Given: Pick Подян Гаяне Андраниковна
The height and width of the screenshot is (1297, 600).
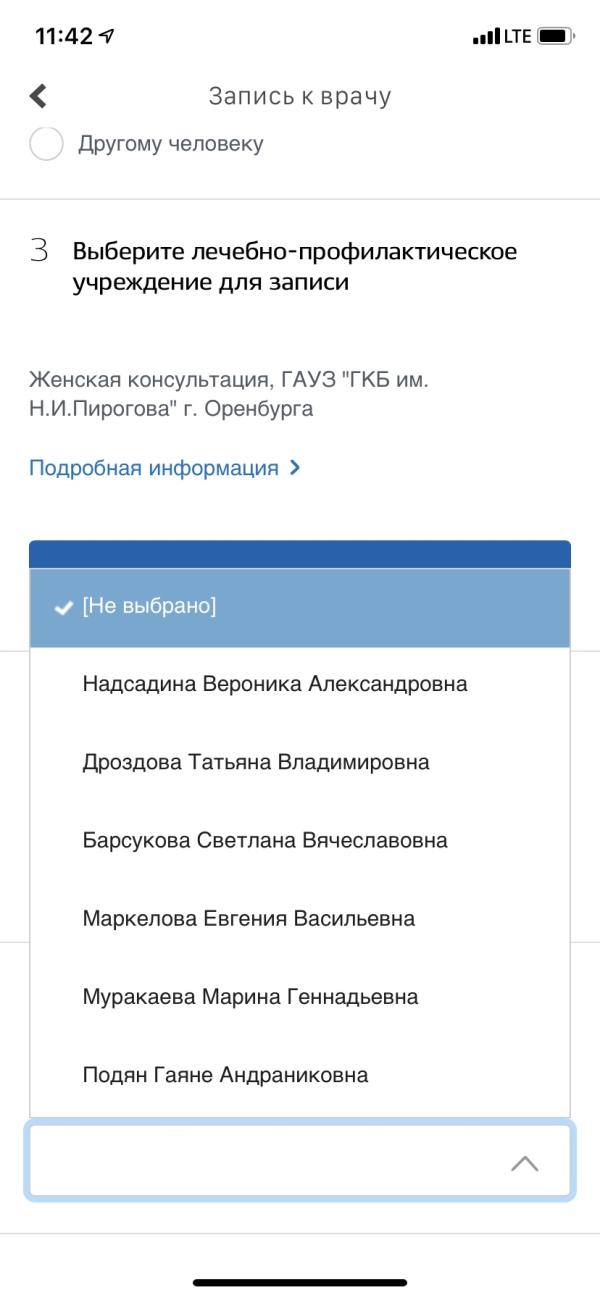Looking at the screenshot, I should 300,1075.
